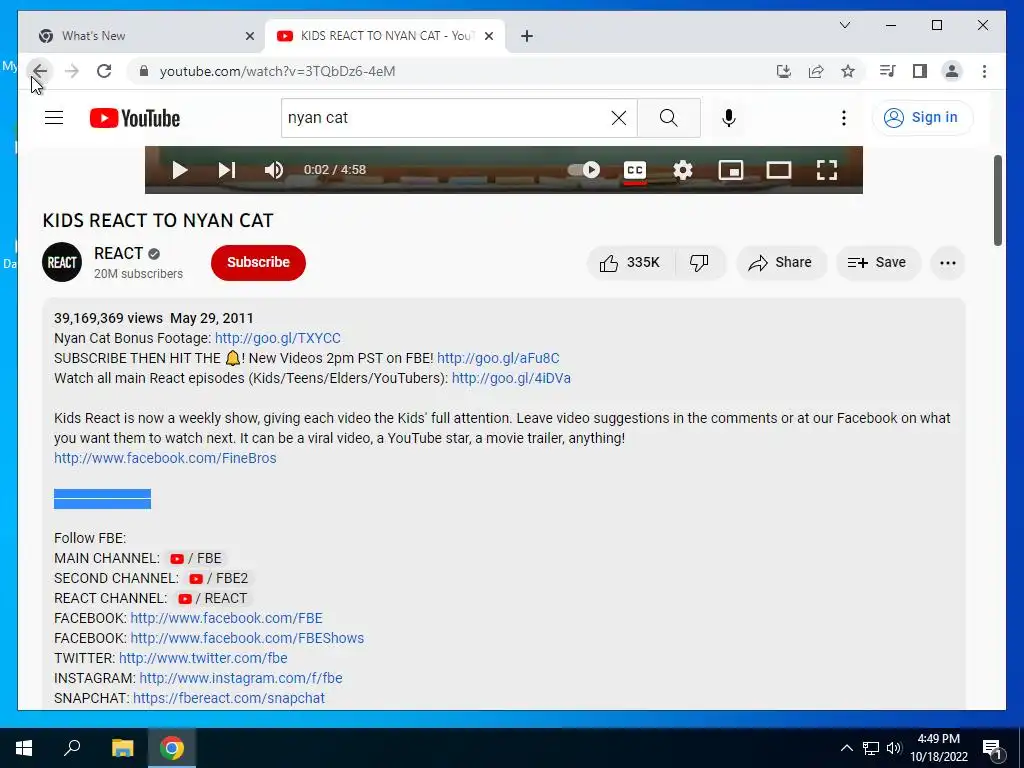Open the facebook.com/FBEShows link

pos(248,638)
